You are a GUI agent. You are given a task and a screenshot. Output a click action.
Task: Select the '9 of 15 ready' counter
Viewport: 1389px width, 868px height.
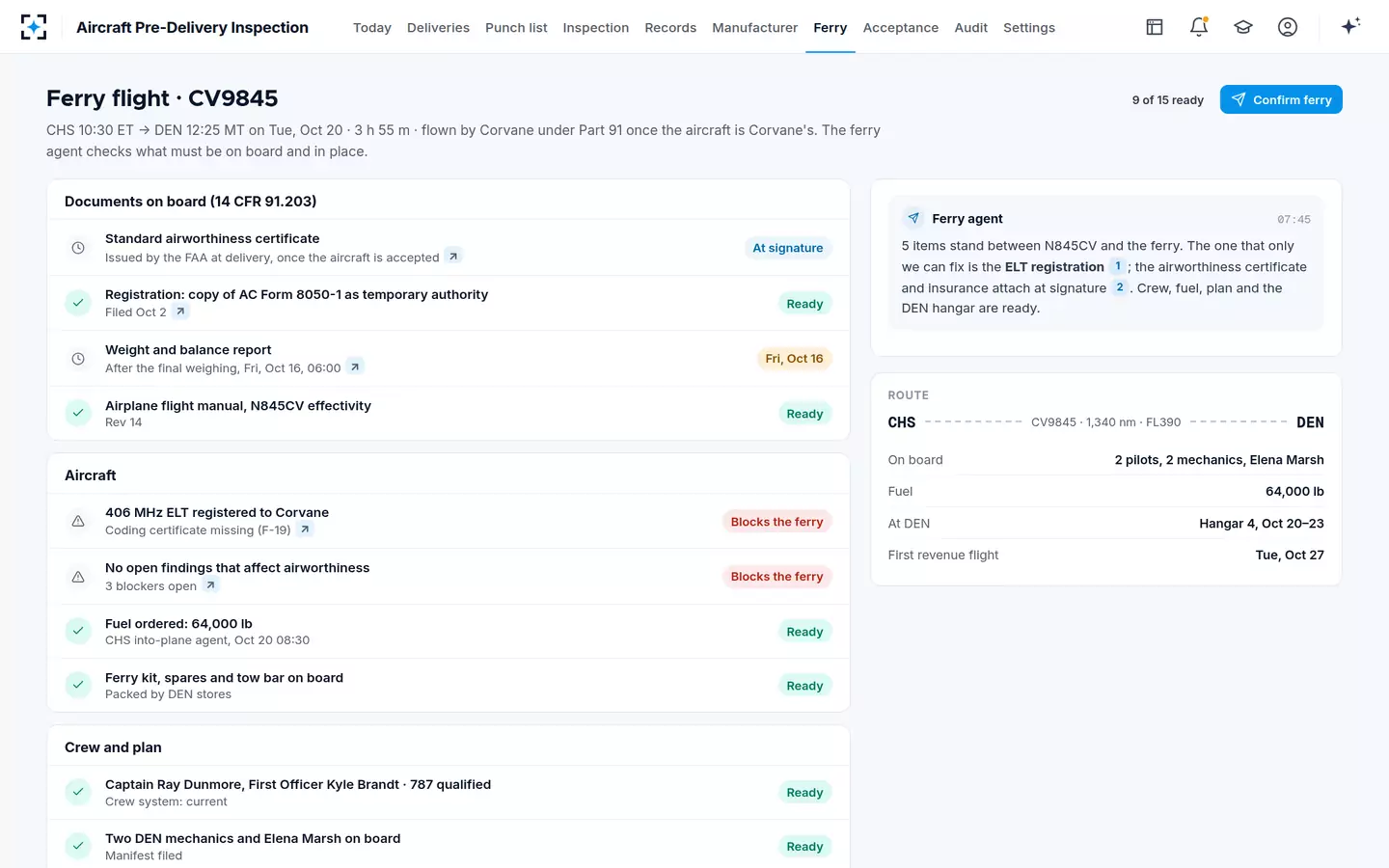[1168, 100]
